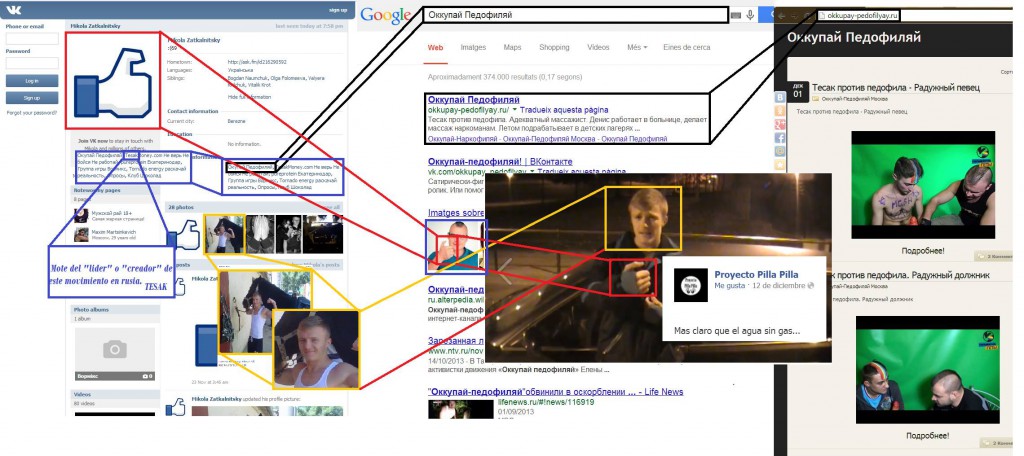Switch to the Web tab
This screenshot has width=1024, height=456.
click(436, 48)
